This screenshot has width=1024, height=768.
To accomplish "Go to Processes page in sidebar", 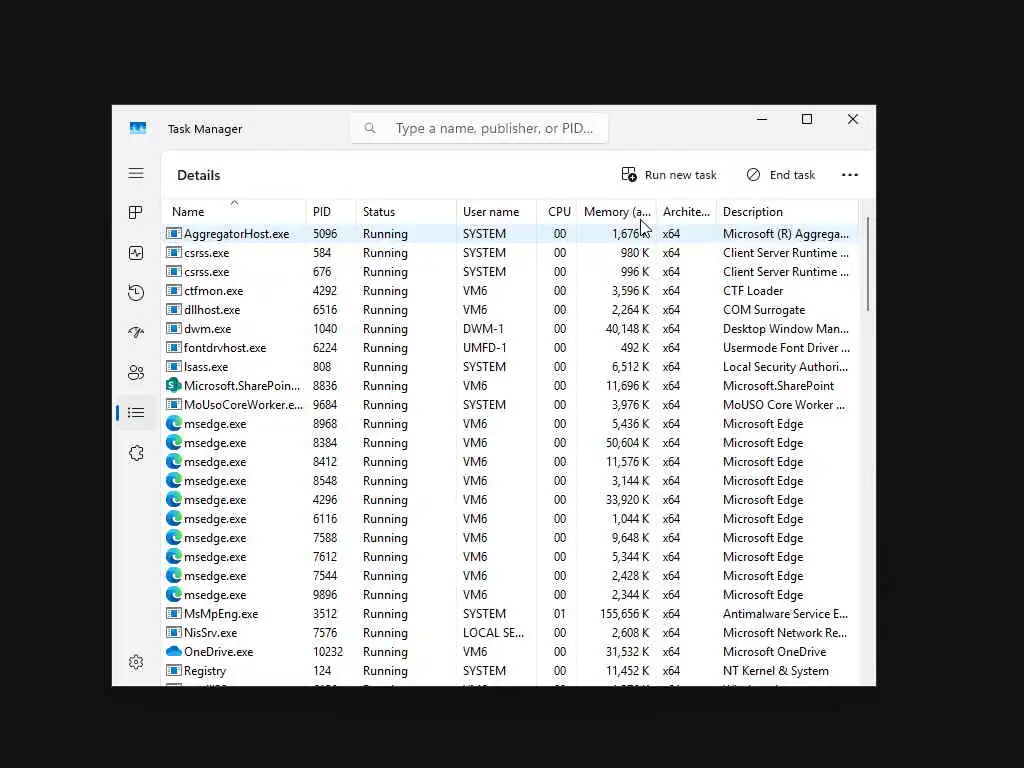I will click(136, 212).
